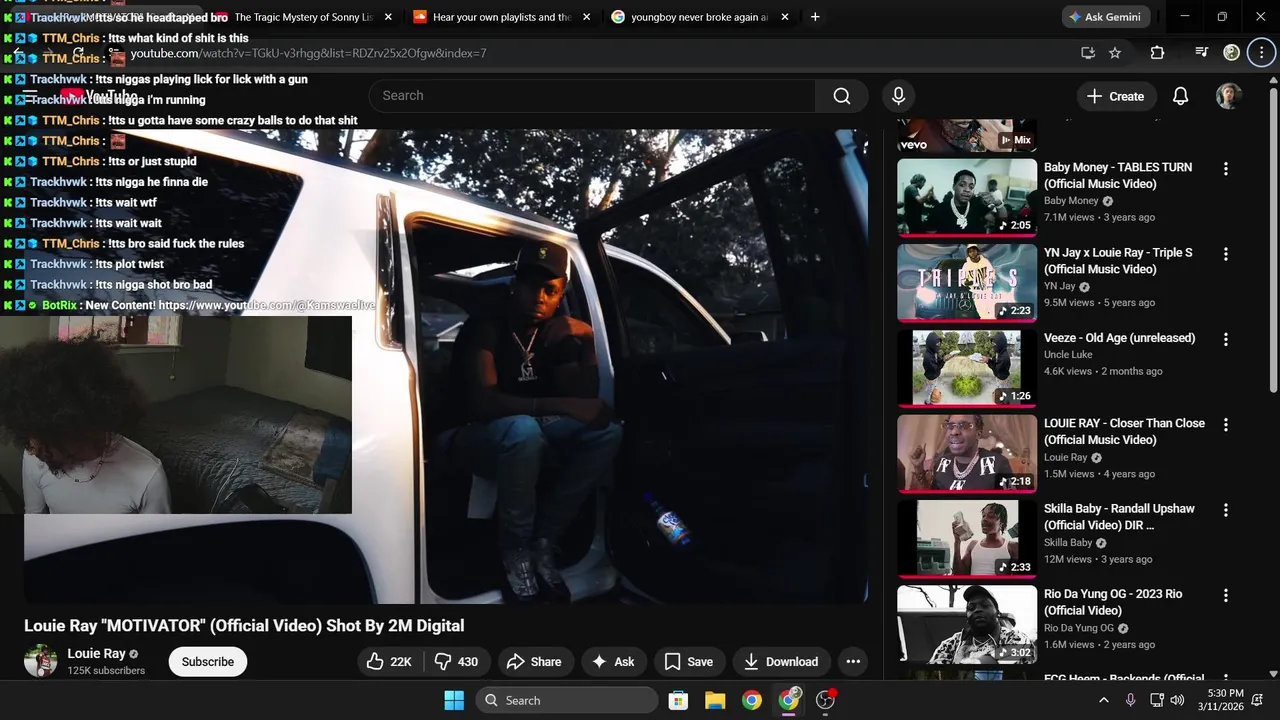
Task: Switch to SoundCloud Hear your own playlists tab
Action: (x=502, y=17)
